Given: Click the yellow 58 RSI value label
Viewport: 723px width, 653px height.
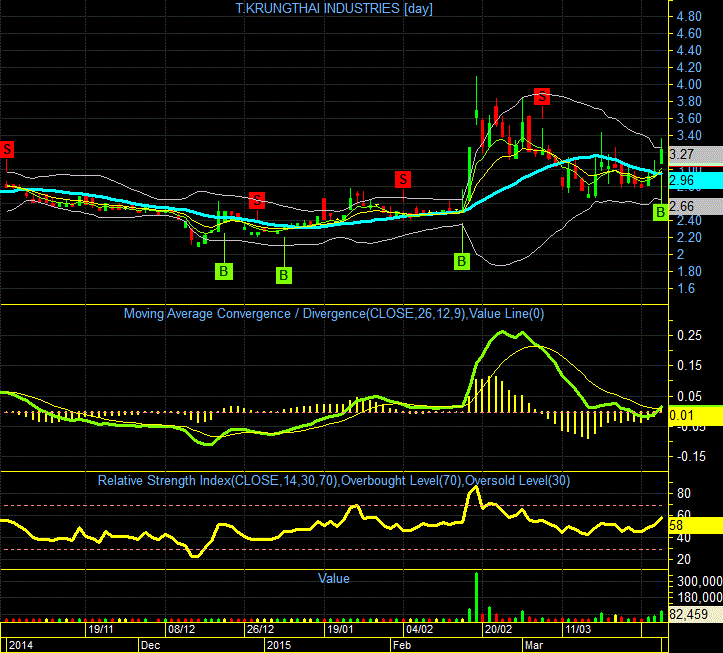Looking at the screenshot, I should [x=695, y=525].
